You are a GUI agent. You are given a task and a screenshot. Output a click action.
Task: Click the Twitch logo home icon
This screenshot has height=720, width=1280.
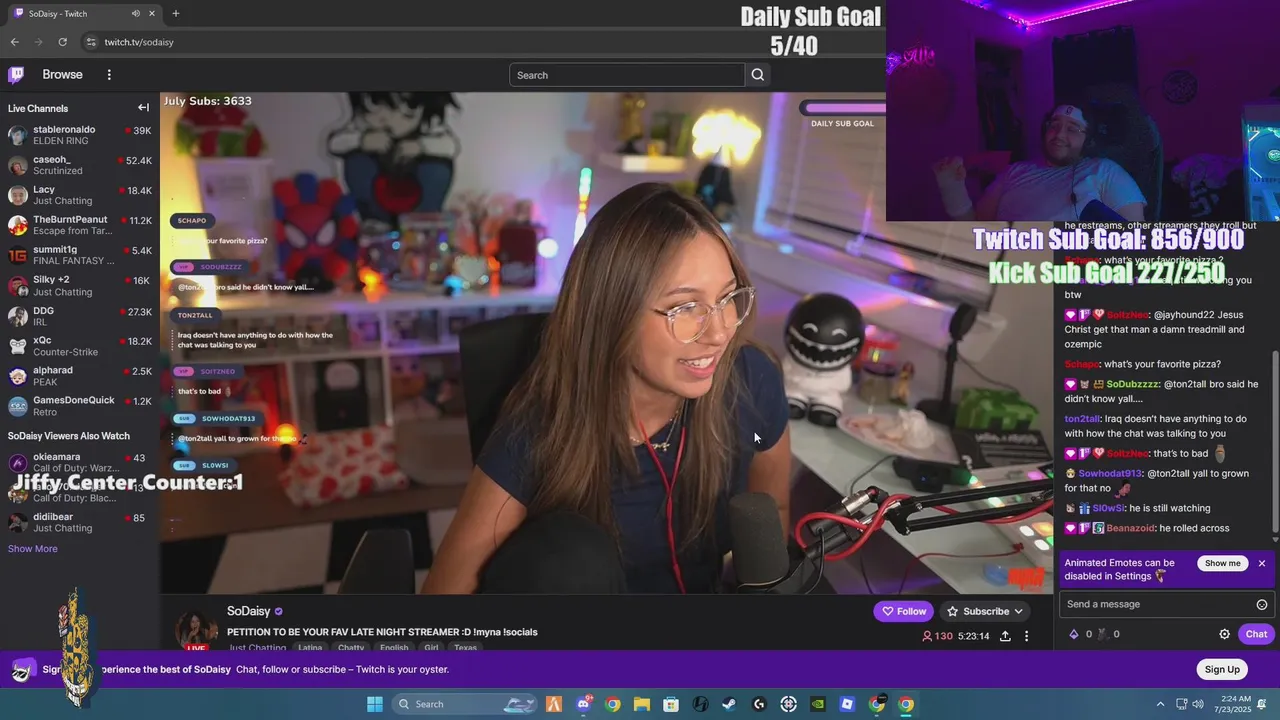(x=16, y=74)
